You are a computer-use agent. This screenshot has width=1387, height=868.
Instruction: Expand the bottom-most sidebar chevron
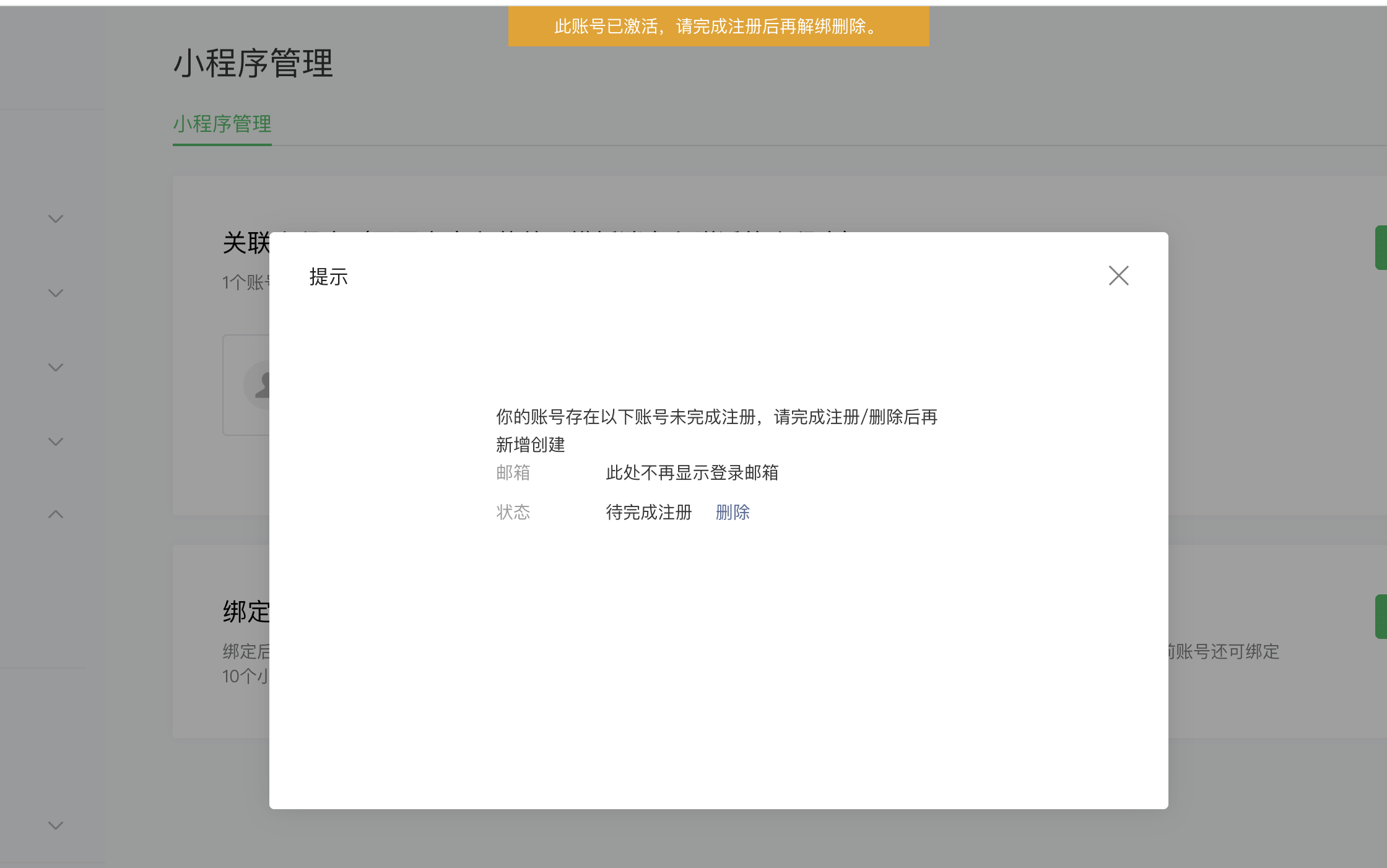pos(56,825)
